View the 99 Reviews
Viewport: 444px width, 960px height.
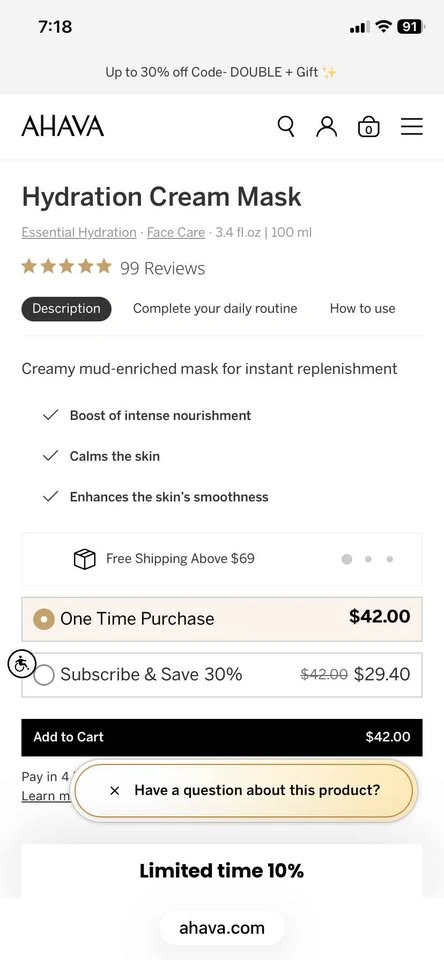coord(162,268)
